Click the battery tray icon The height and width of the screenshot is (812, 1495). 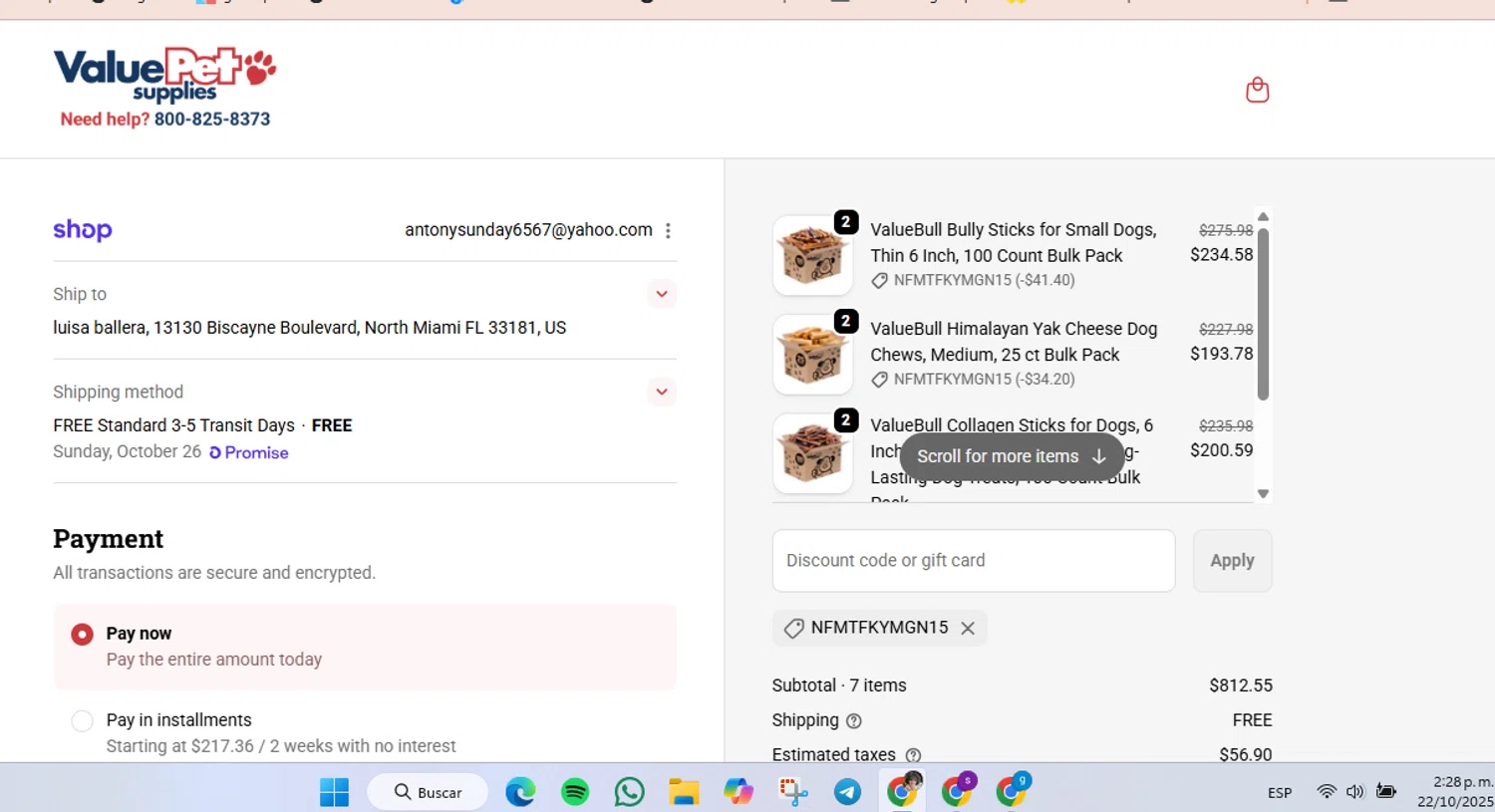pyautogui.click(x=1386, y=792)
